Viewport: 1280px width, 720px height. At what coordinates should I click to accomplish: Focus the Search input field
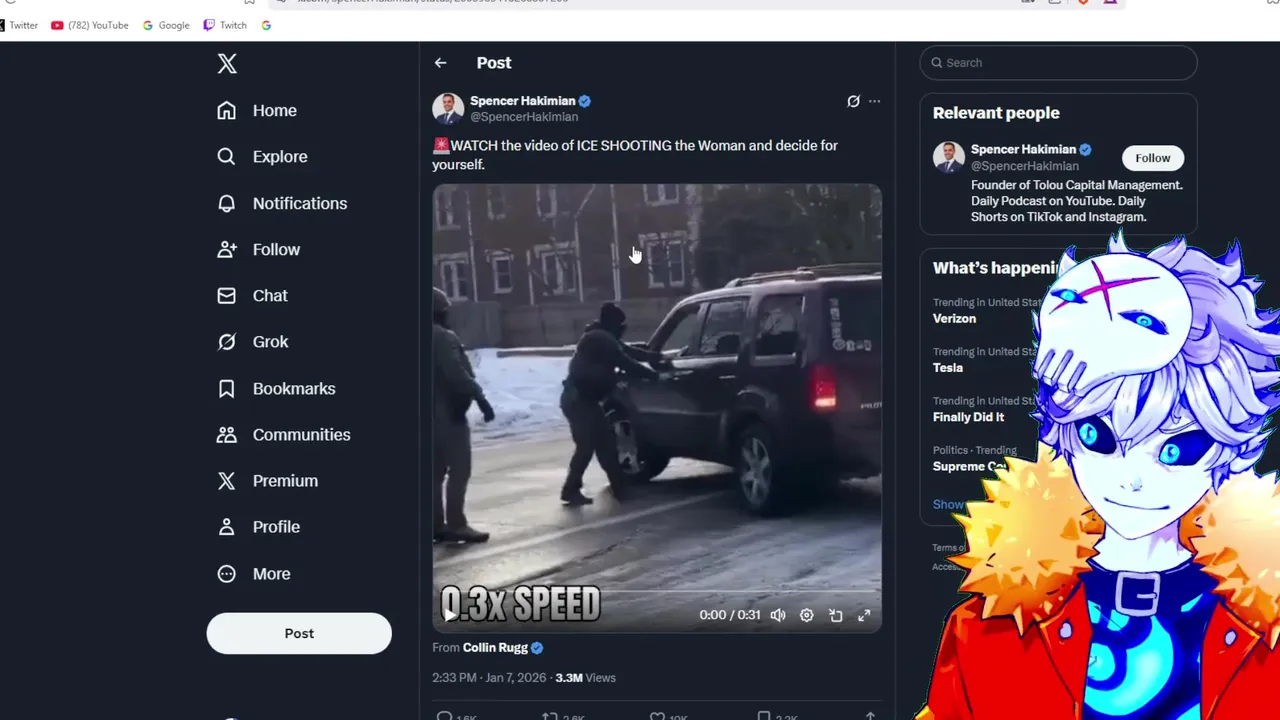(1058, 62)
